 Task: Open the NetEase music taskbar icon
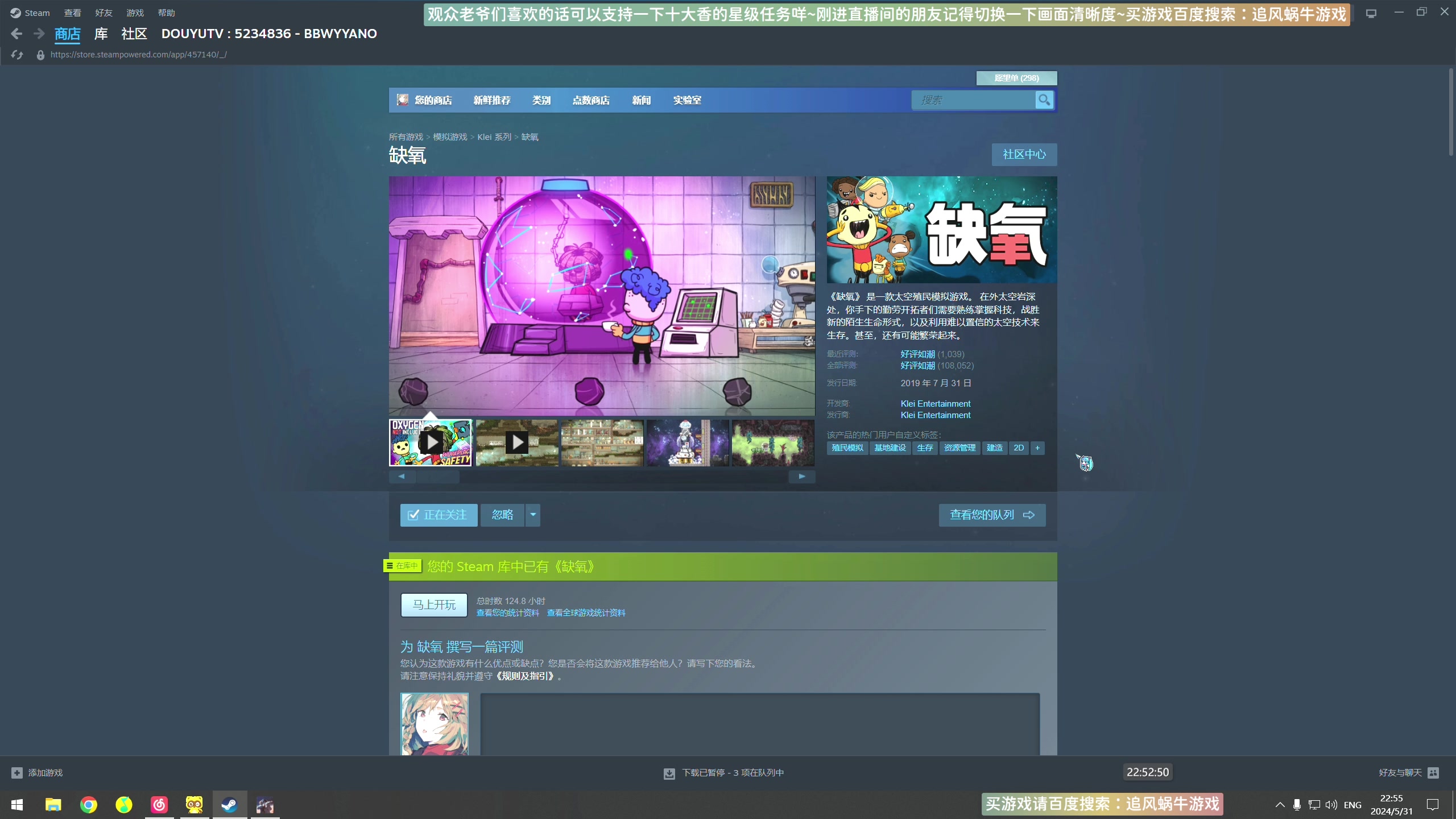[x=159, y=805]
